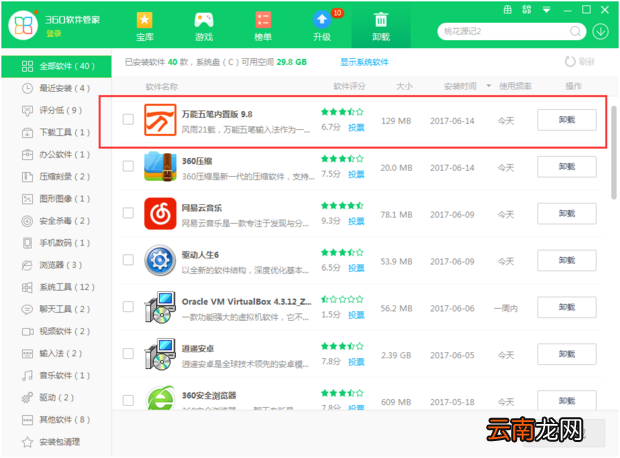The width and height of the screenshot is (620, 458).
Task: Uninstall 网易云音乐
Action: coord(567,214)
